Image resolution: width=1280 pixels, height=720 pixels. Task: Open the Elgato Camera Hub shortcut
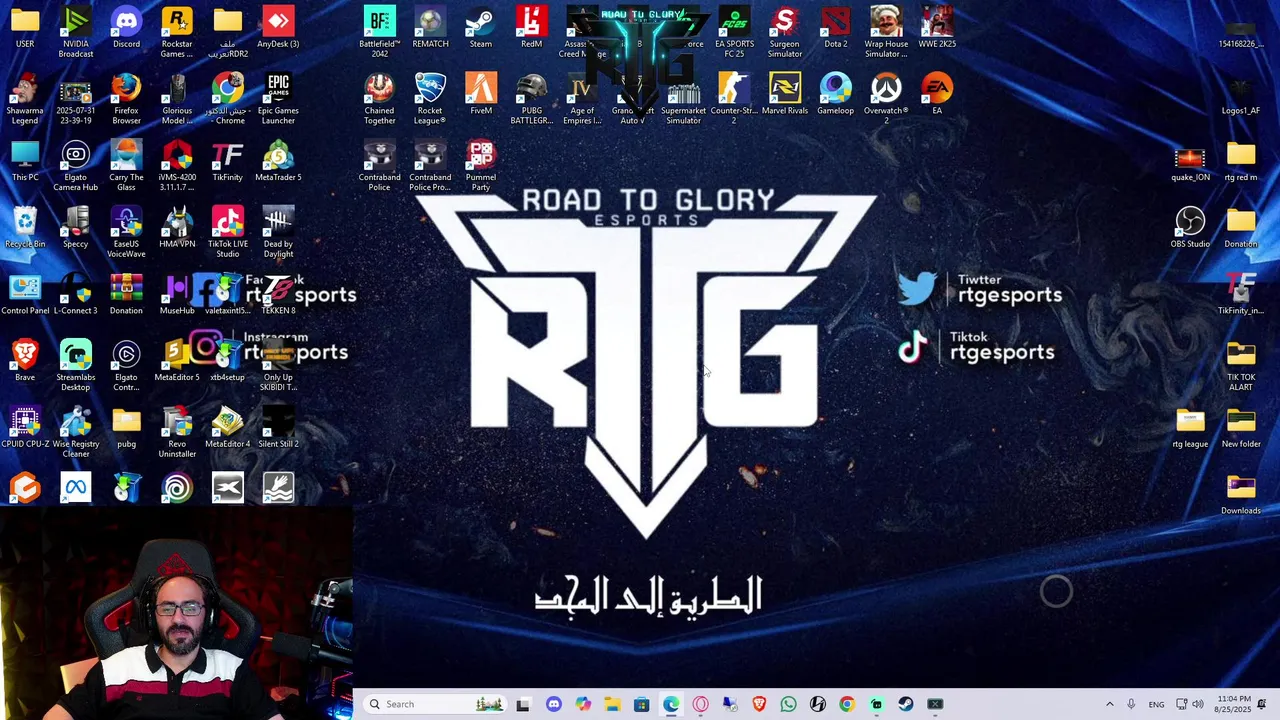(76, 165)
